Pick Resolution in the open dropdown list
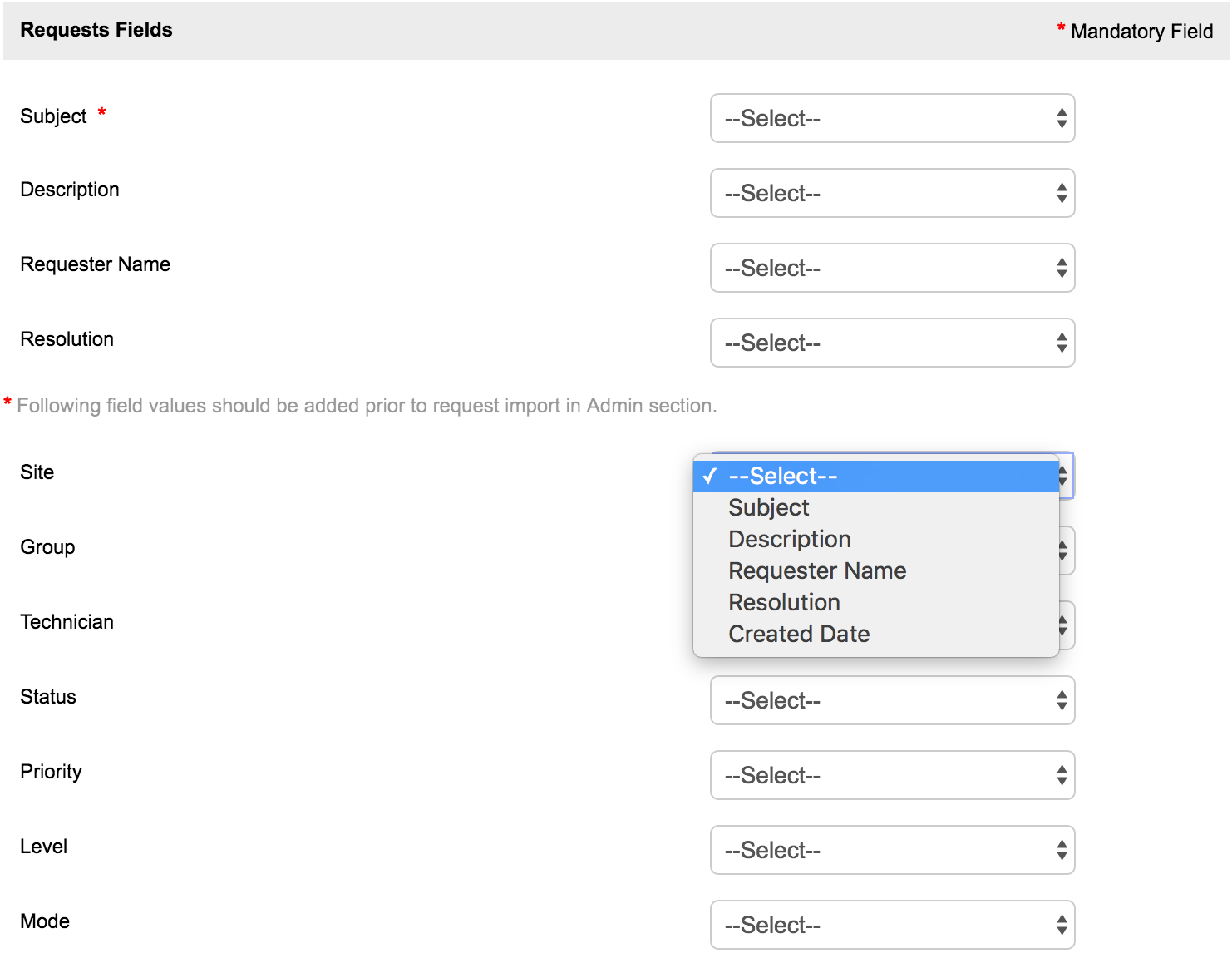1232x958 pixels. pos(784,603)
